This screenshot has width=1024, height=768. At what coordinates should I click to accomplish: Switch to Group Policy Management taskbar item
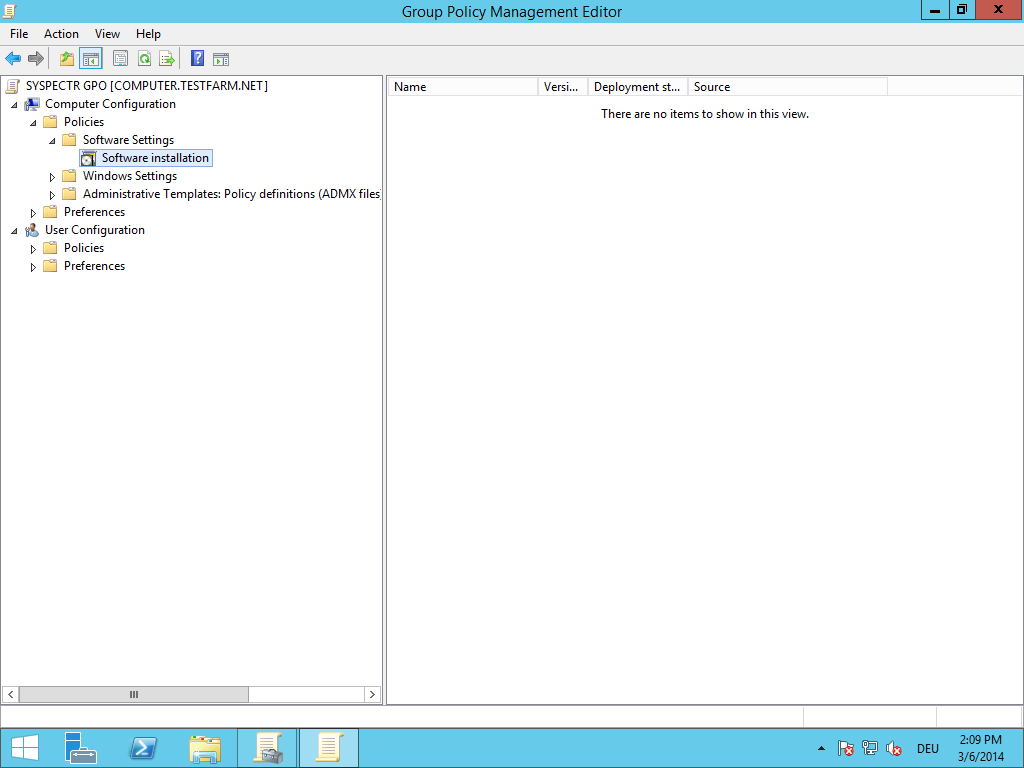point(267,748)
